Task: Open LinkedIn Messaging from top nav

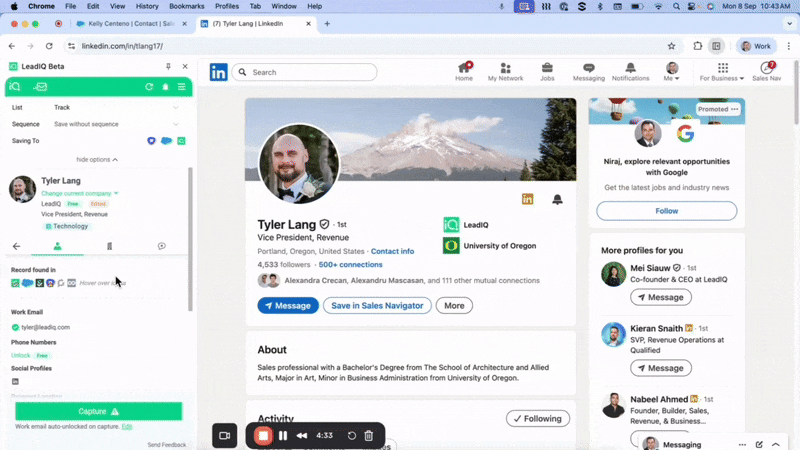Action: coord(588,72)
